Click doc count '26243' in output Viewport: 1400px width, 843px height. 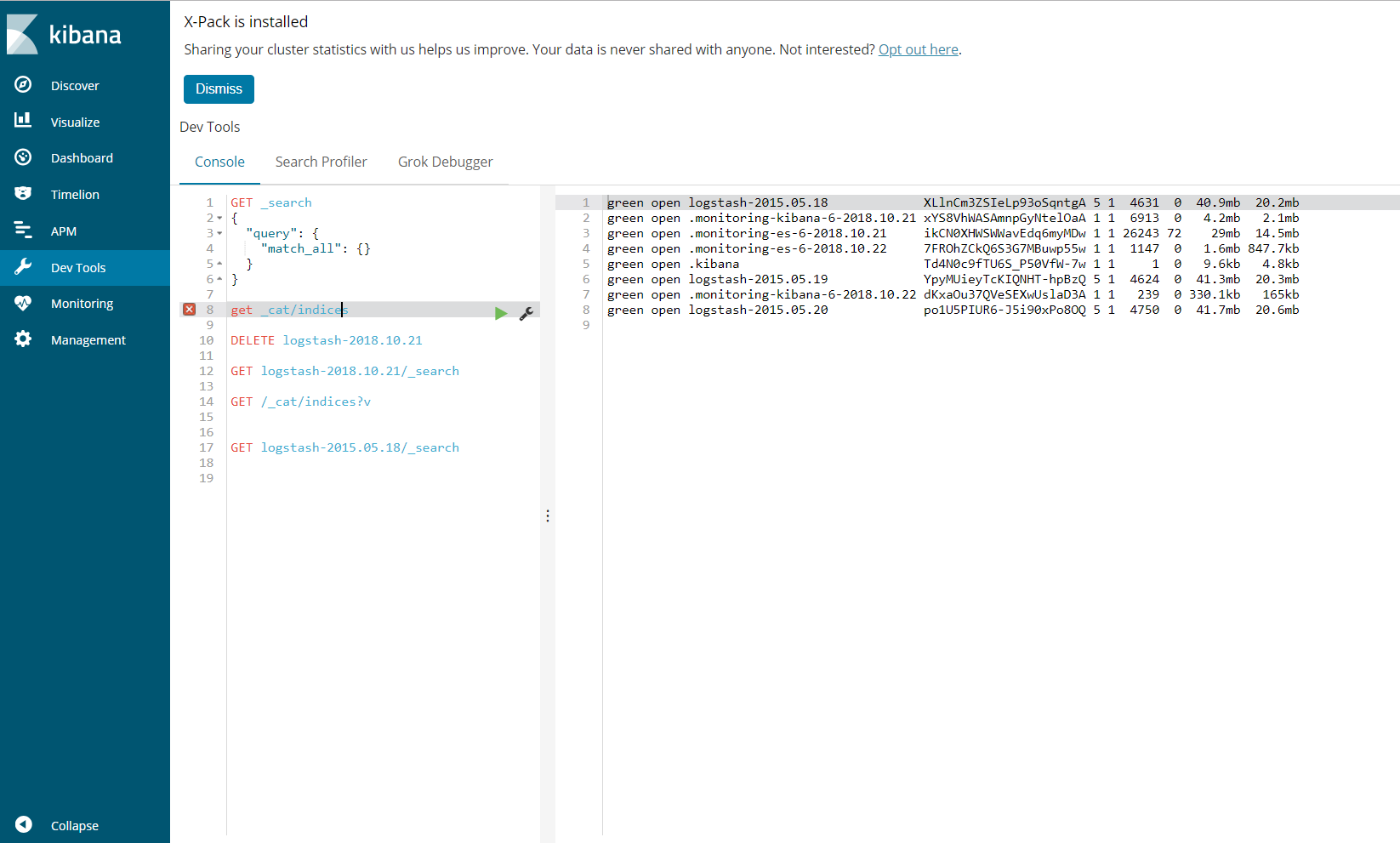(x=1141, y=233)
